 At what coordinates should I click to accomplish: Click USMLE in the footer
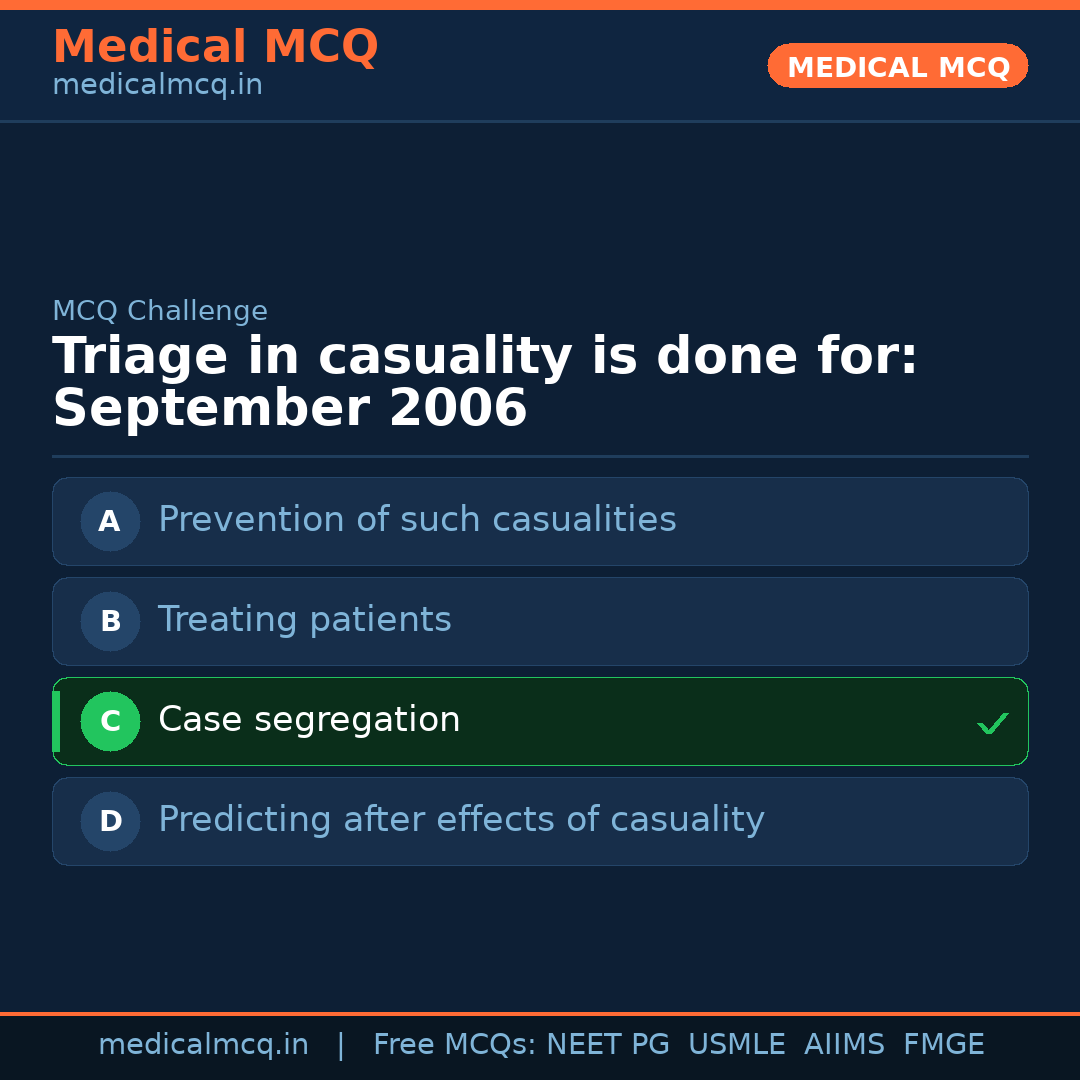tap(736, 1045)
